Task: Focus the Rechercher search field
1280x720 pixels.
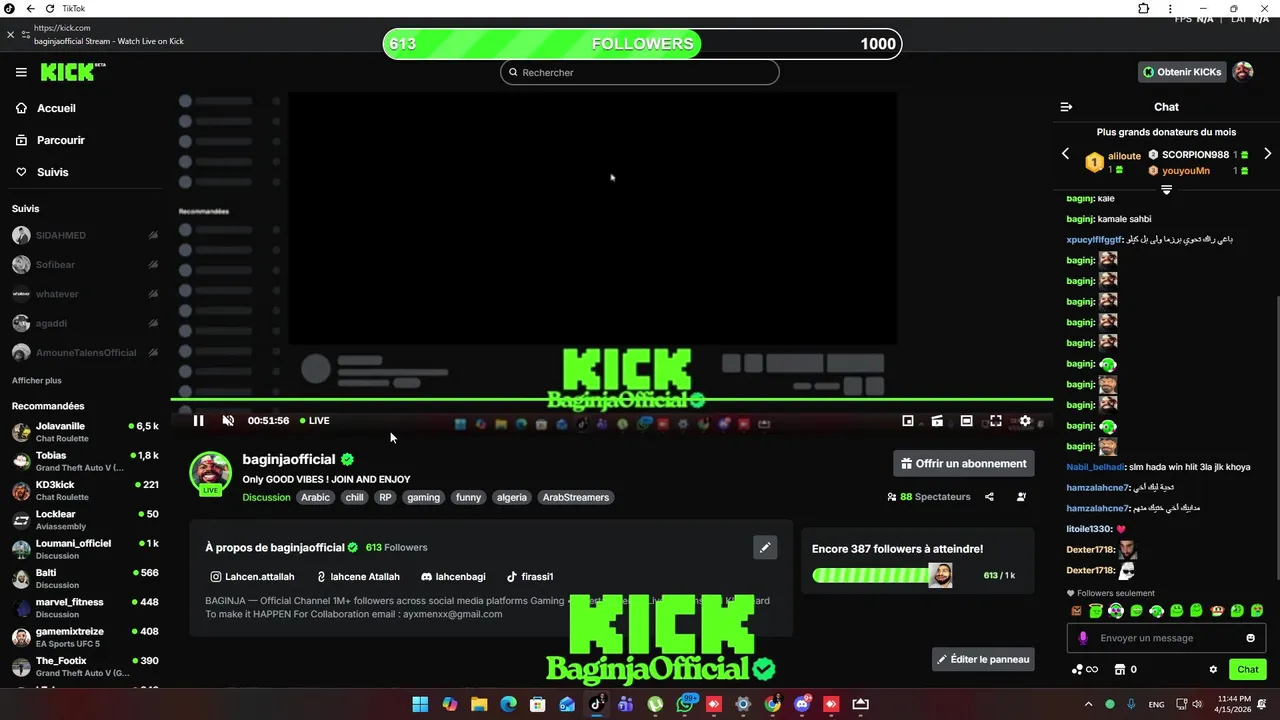Action: 640,72
